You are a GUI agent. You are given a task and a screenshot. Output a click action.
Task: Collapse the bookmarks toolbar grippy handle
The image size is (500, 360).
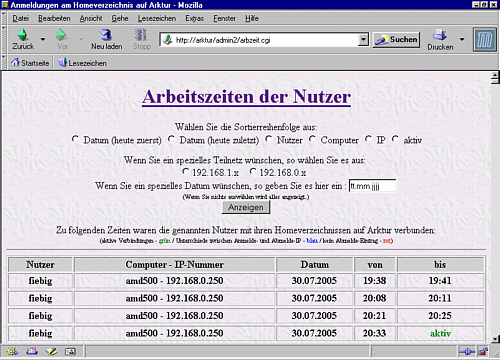[x=4, y=62]
